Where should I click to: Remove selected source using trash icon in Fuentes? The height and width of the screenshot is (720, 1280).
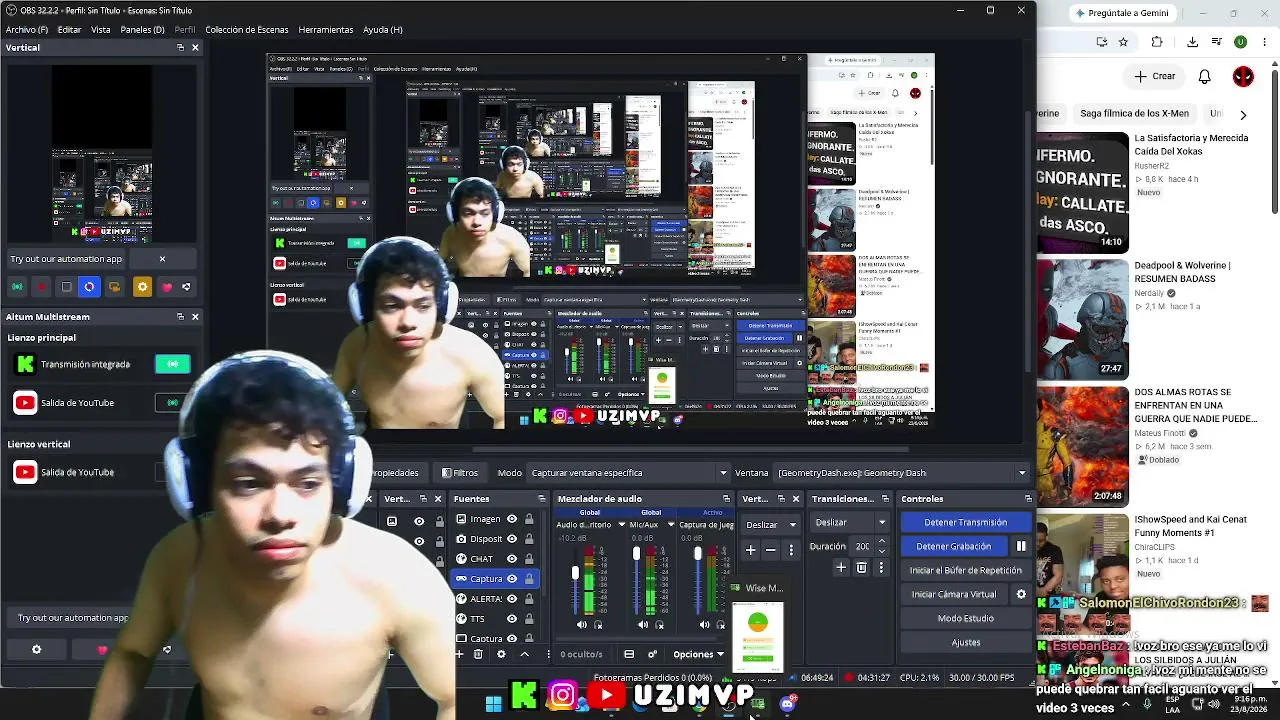[478, 654]
